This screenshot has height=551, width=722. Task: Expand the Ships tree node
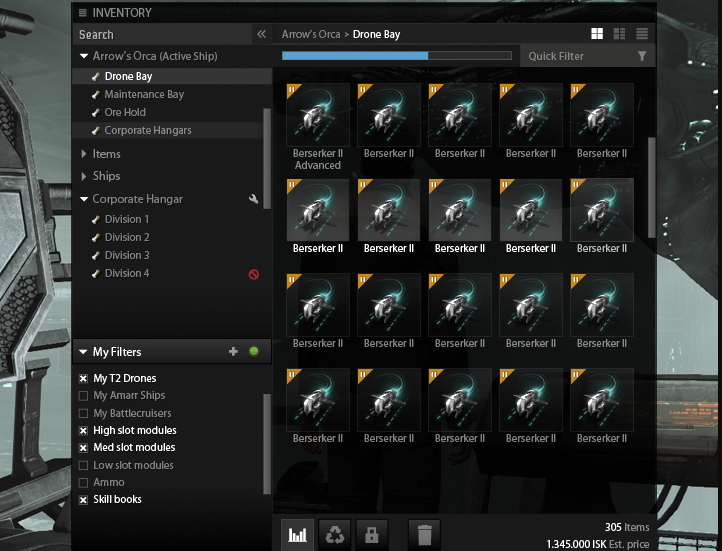coord(84,176)
